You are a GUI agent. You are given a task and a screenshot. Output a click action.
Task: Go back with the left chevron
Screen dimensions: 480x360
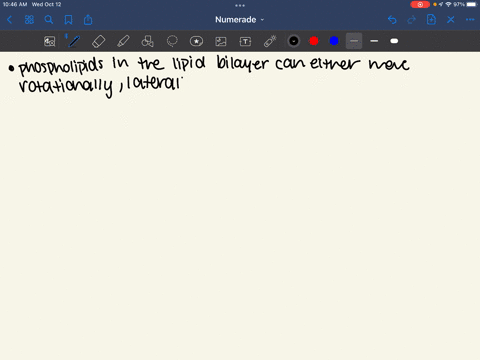[x=10, y=20]
